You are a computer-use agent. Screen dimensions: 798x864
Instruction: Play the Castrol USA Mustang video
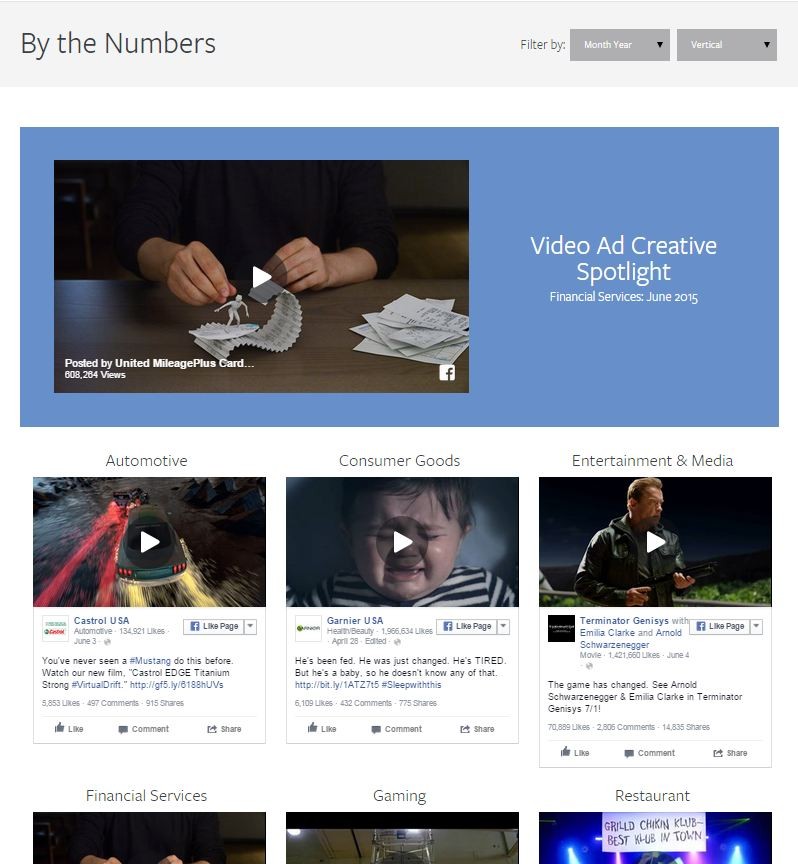click(x=149, y=542)
